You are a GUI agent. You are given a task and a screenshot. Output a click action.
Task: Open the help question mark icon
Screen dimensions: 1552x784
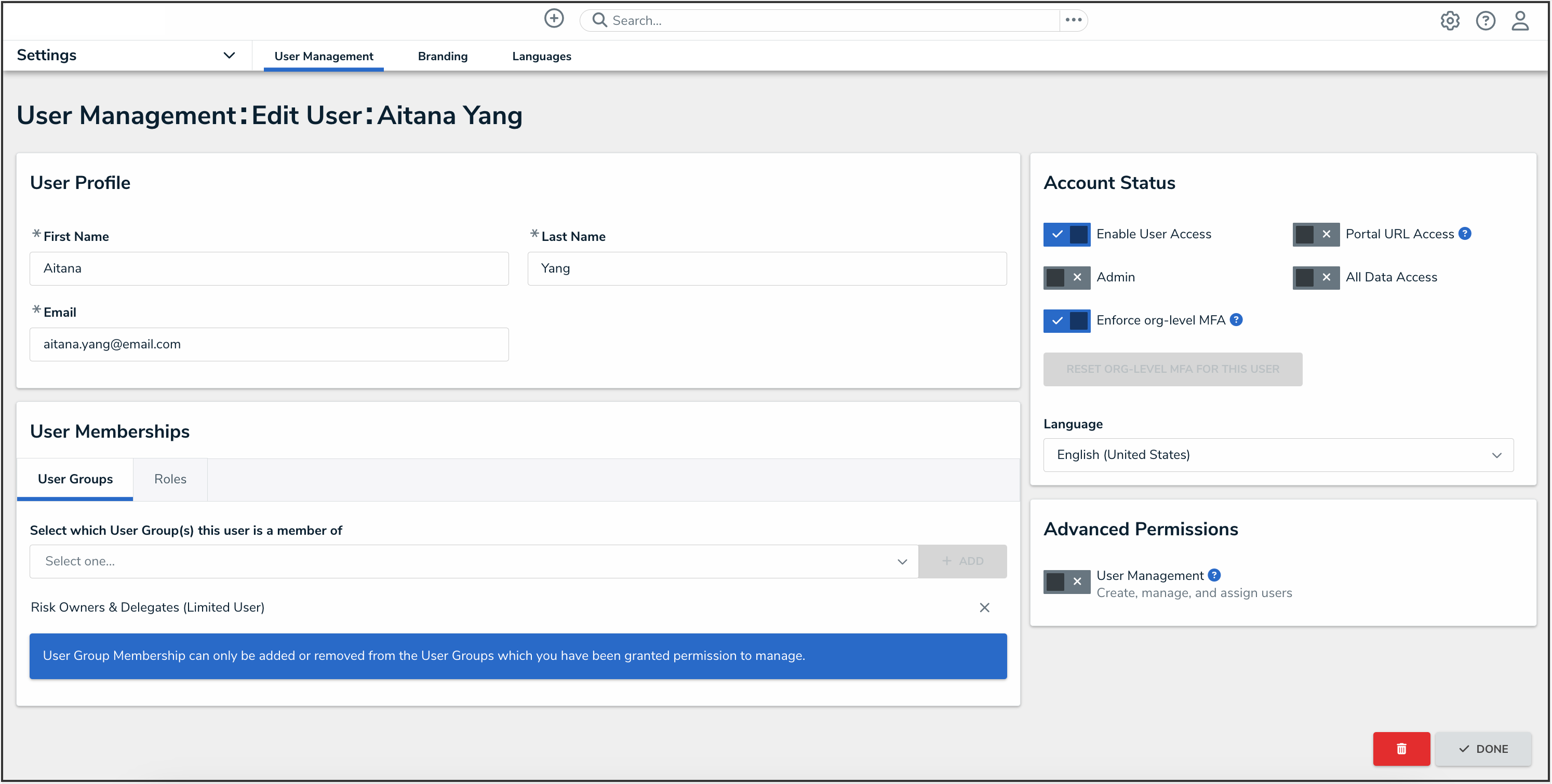coord(1484,21)
